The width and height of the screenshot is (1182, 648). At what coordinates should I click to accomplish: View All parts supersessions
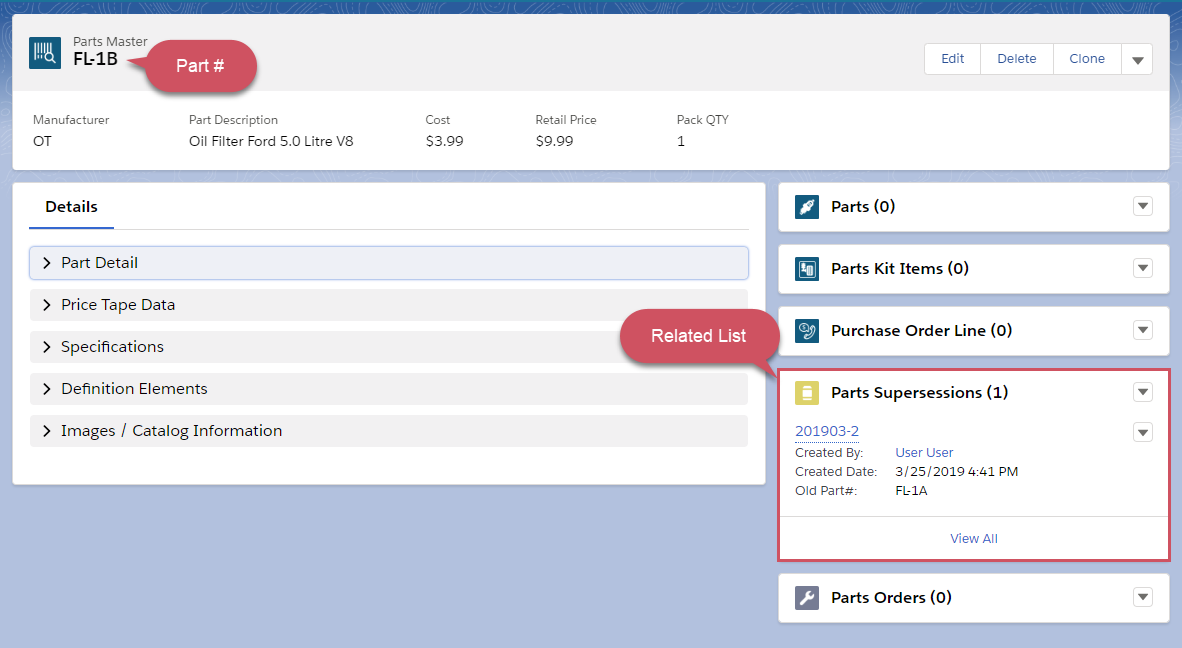(974, 538)
